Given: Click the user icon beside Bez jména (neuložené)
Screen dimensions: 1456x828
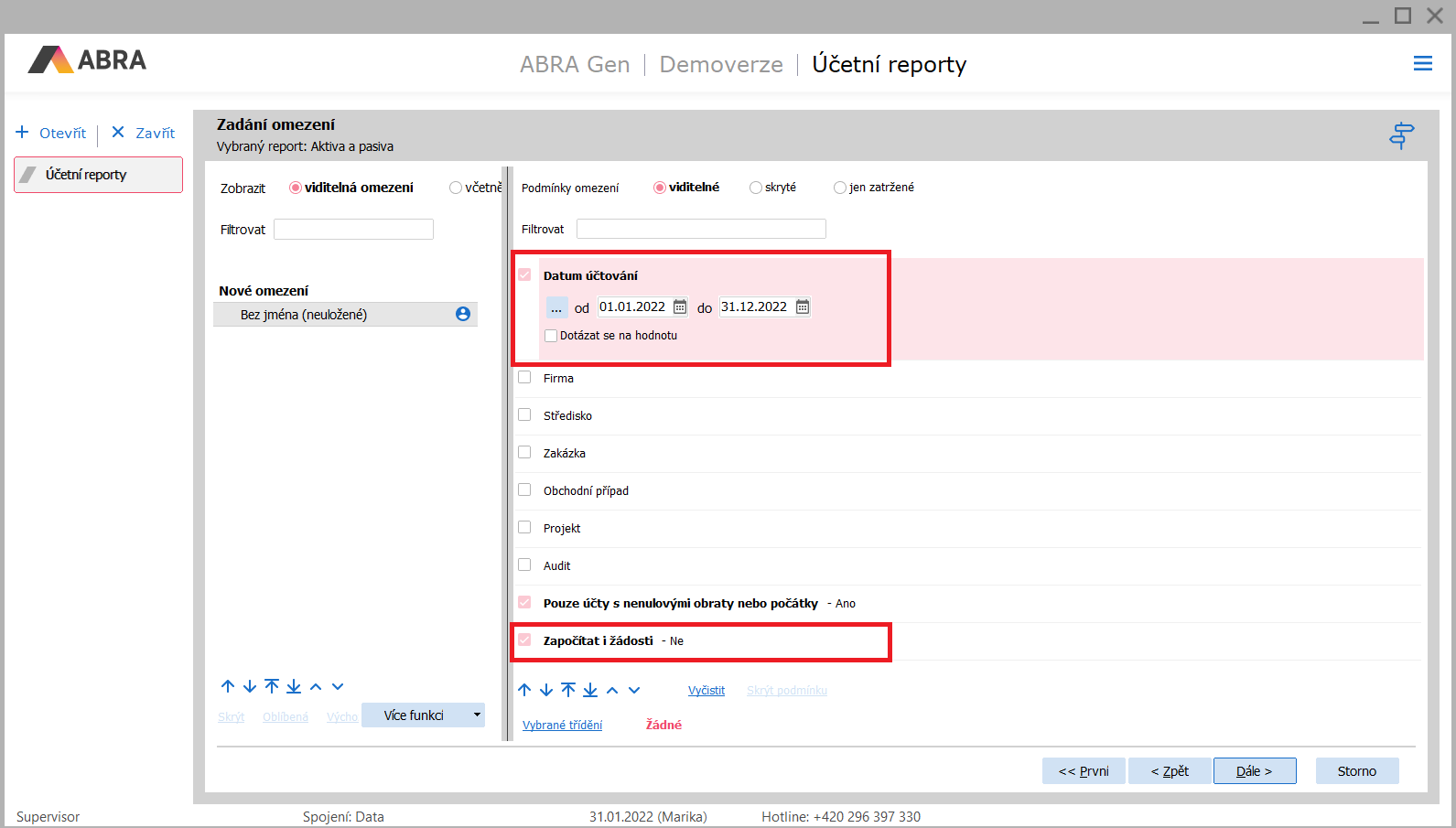Looking at the screenshot, I should (463, 314).
